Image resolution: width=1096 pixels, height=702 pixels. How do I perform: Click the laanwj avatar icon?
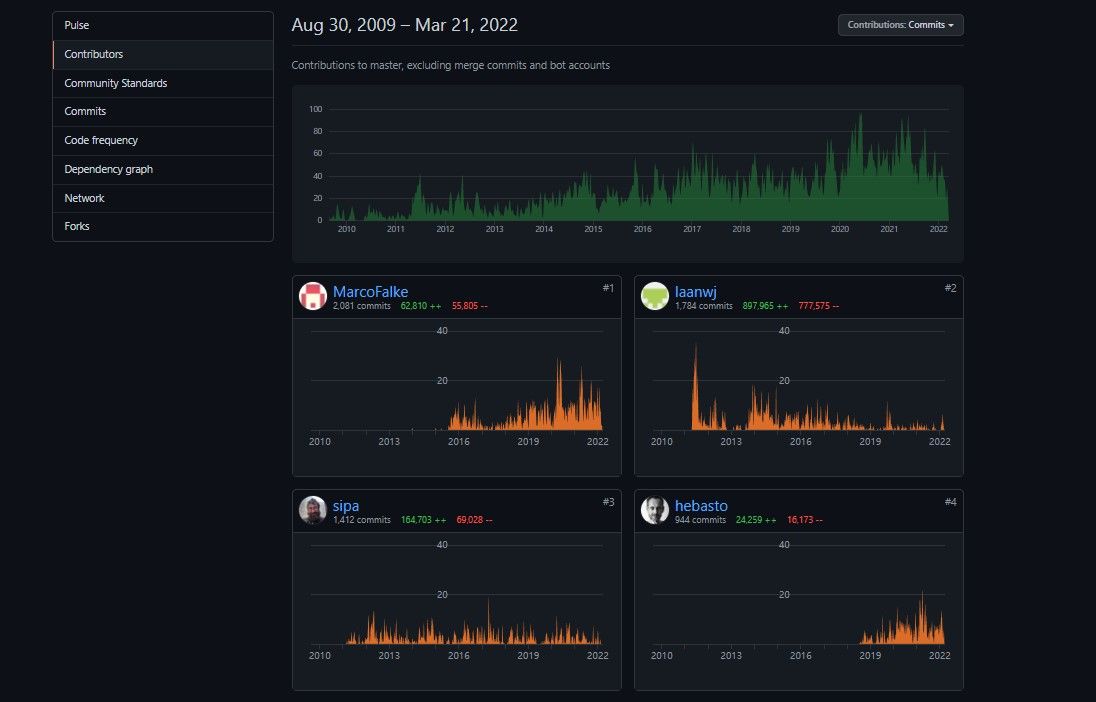coord(655,296)
